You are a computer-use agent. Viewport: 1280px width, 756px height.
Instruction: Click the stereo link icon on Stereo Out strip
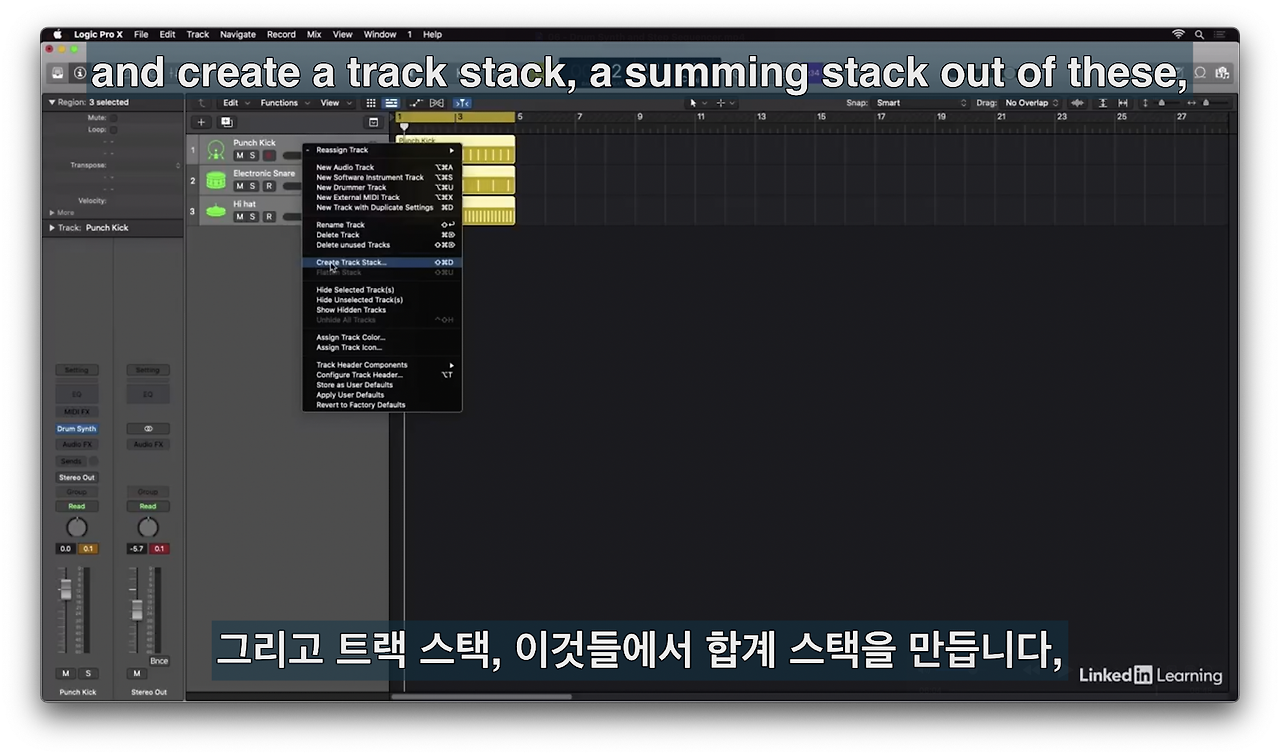pos(148,428)
